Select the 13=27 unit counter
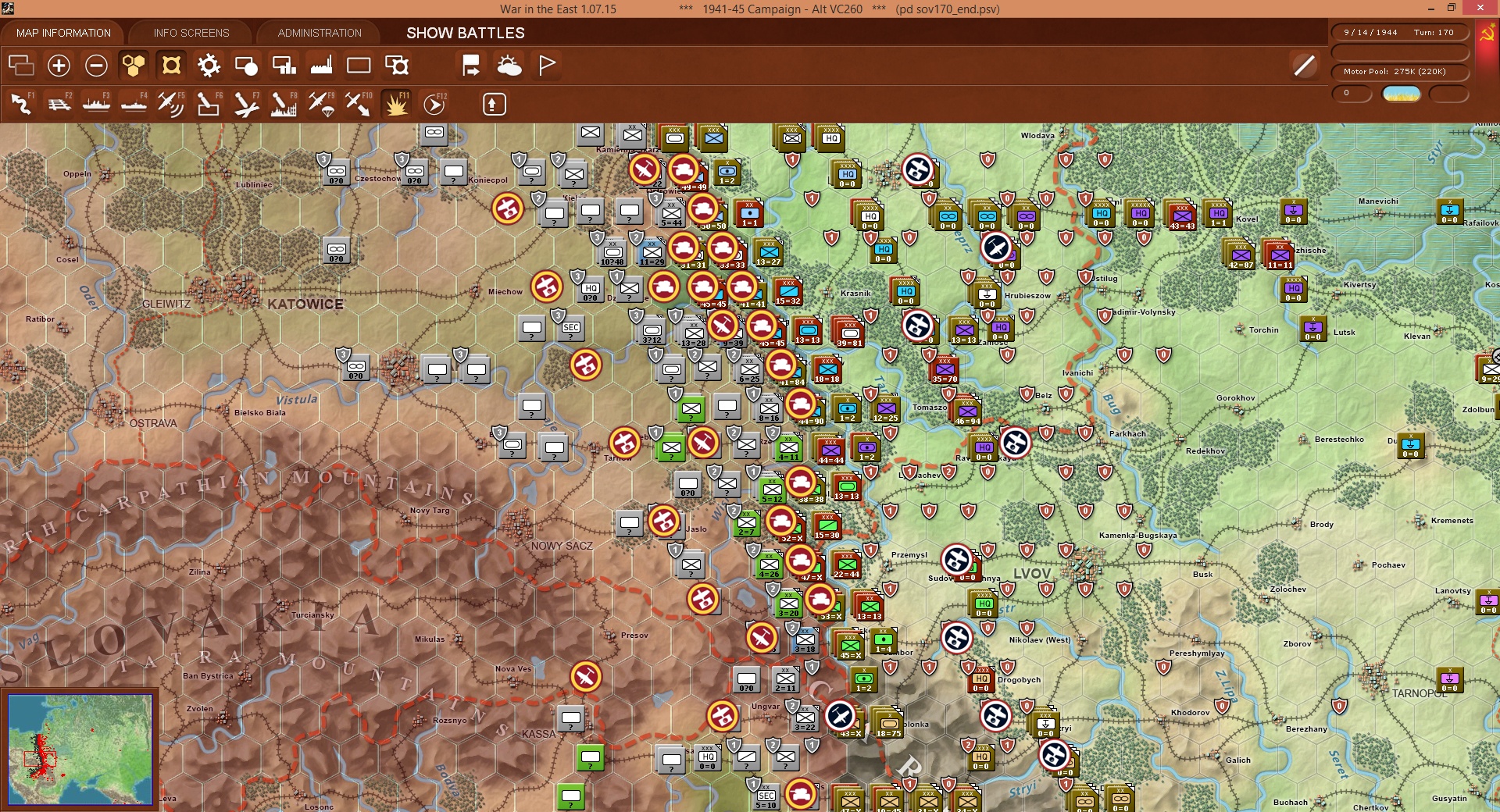 (769, 251)
